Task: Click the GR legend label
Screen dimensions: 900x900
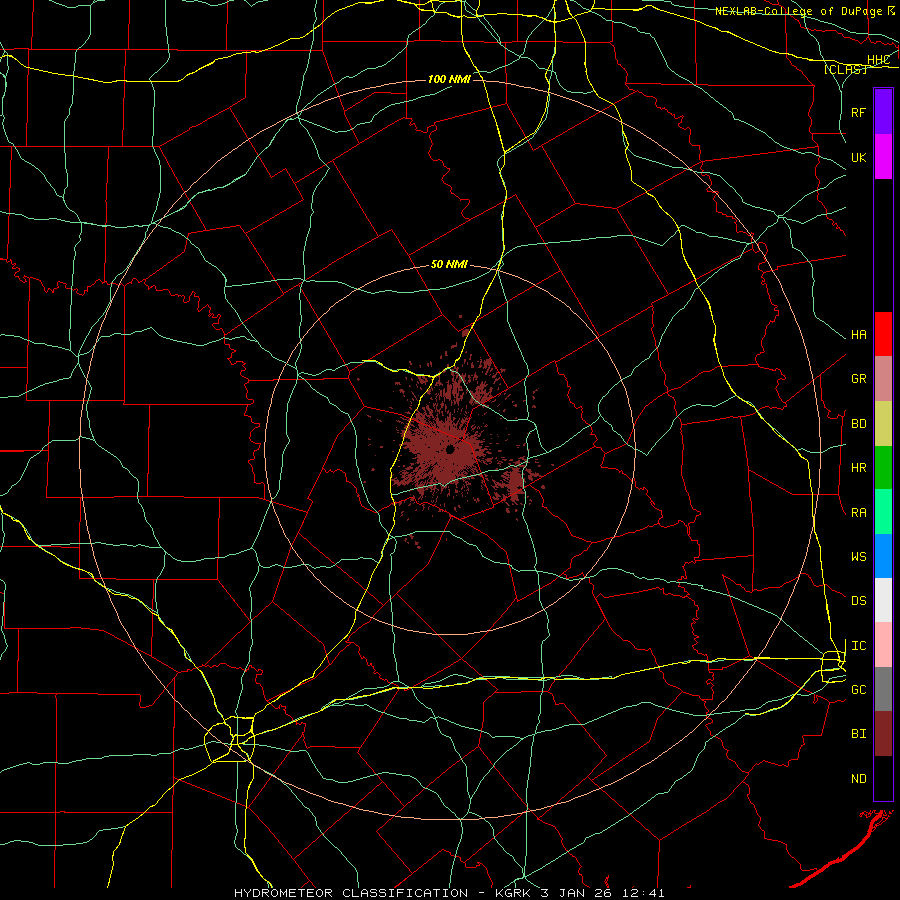Action: tap(859, 379)
